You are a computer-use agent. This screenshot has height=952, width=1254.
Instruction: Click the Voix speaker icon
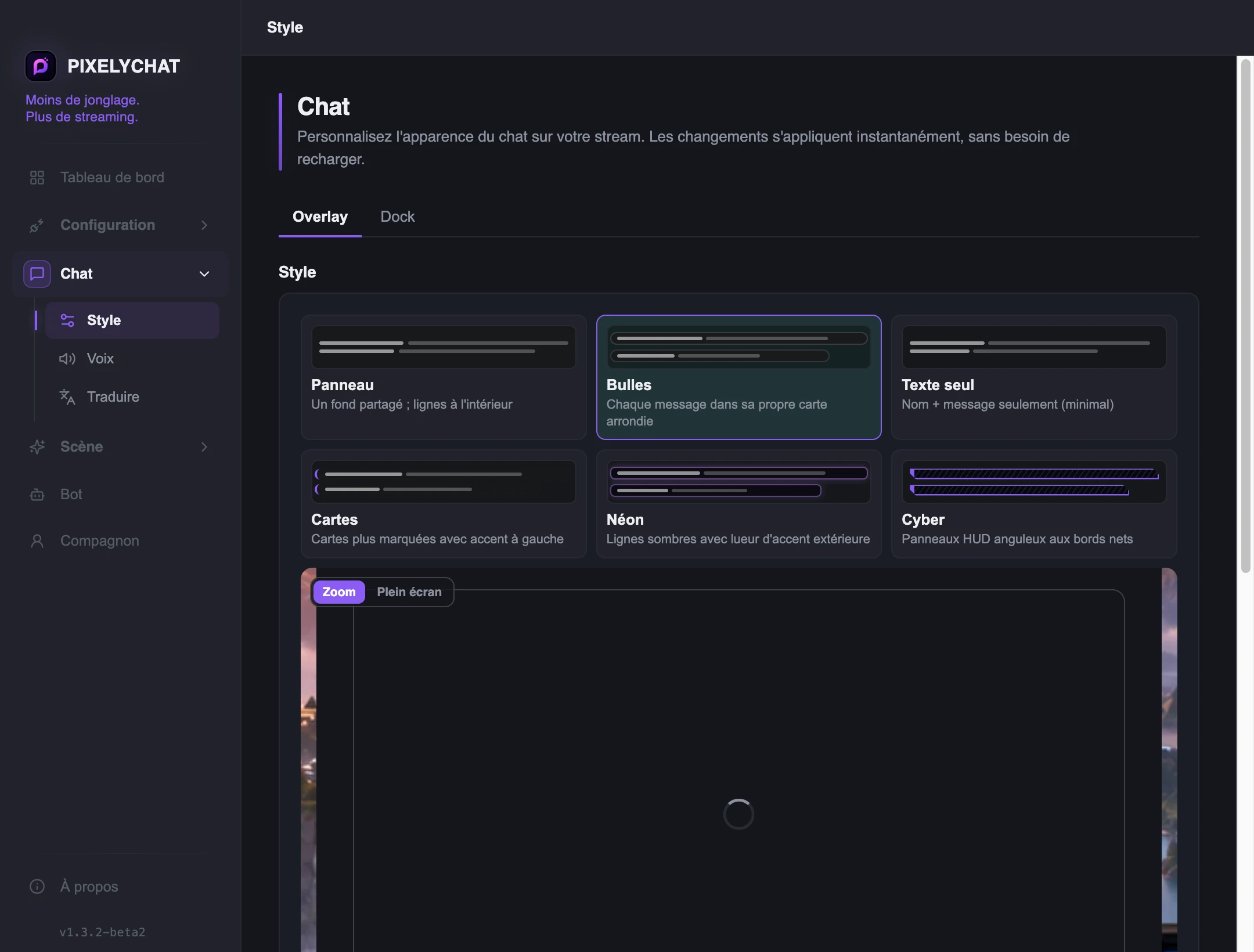(x=67, y=359)
